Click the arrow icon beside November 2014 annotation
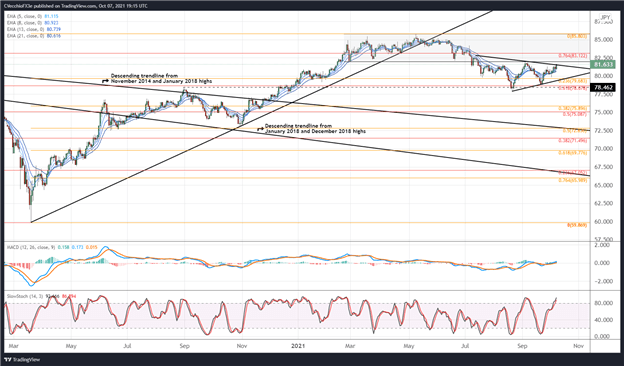Screen dimensions: 624x366 (105, 81)
